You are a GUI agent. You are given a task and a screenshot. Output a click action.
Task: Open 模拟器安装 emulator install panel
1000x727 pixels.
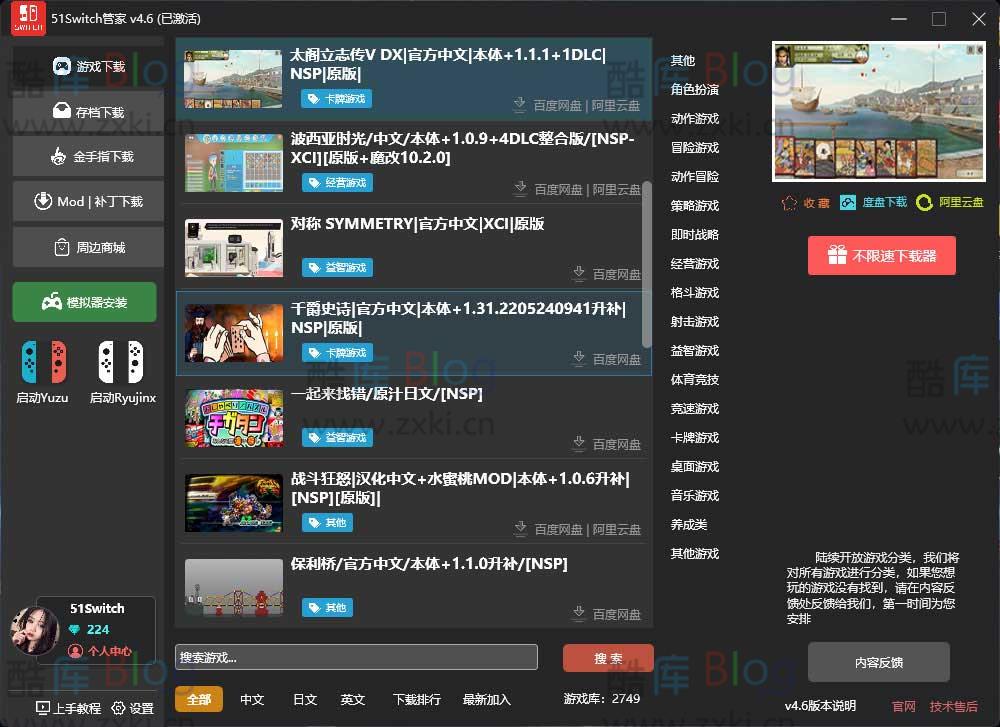(x=84, y=301)
